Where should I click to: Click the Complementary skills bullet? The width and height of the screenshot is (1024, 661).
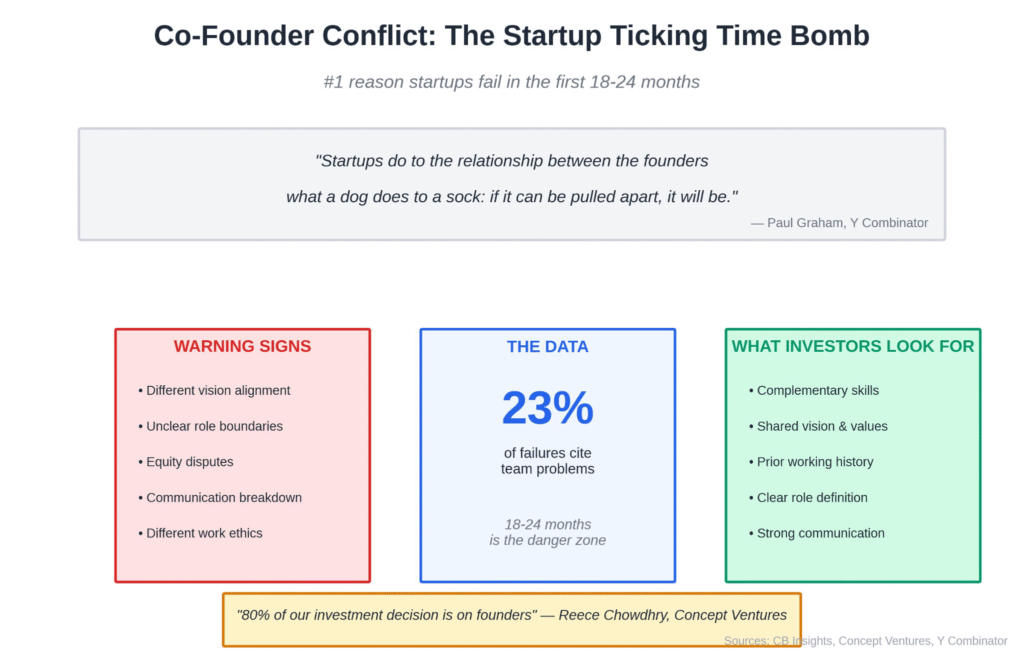(817, 390)
